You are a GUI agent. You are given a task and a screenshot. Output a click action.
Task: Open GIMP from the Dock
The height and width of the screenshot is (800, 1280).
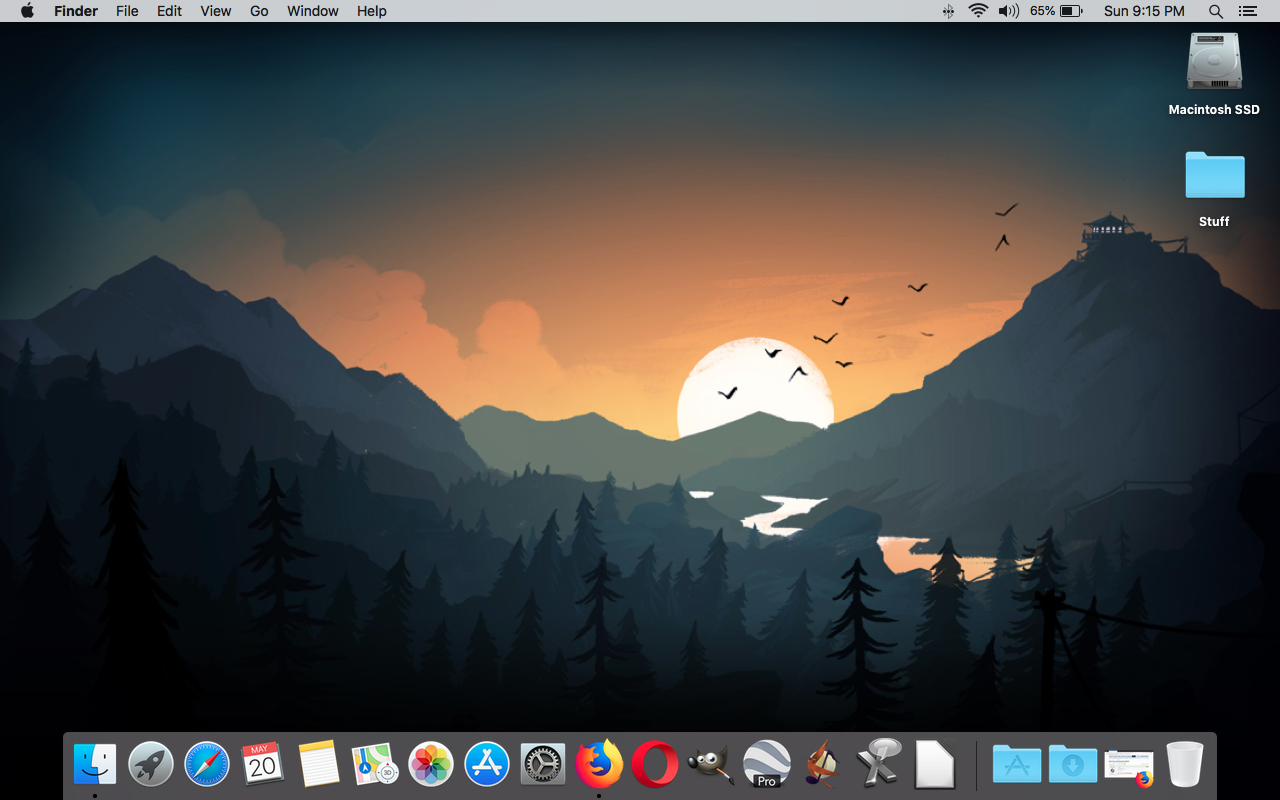(x=711, y=765)
